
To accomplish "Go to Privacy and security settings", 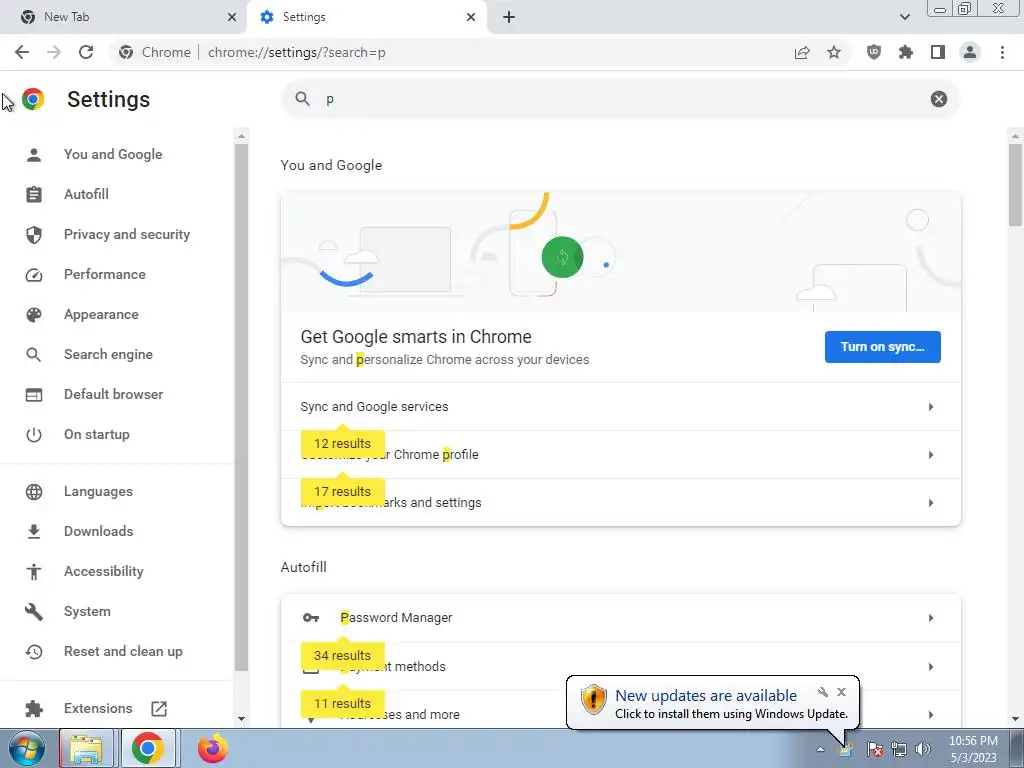I will pyautogui.click(x=127, y=234).
